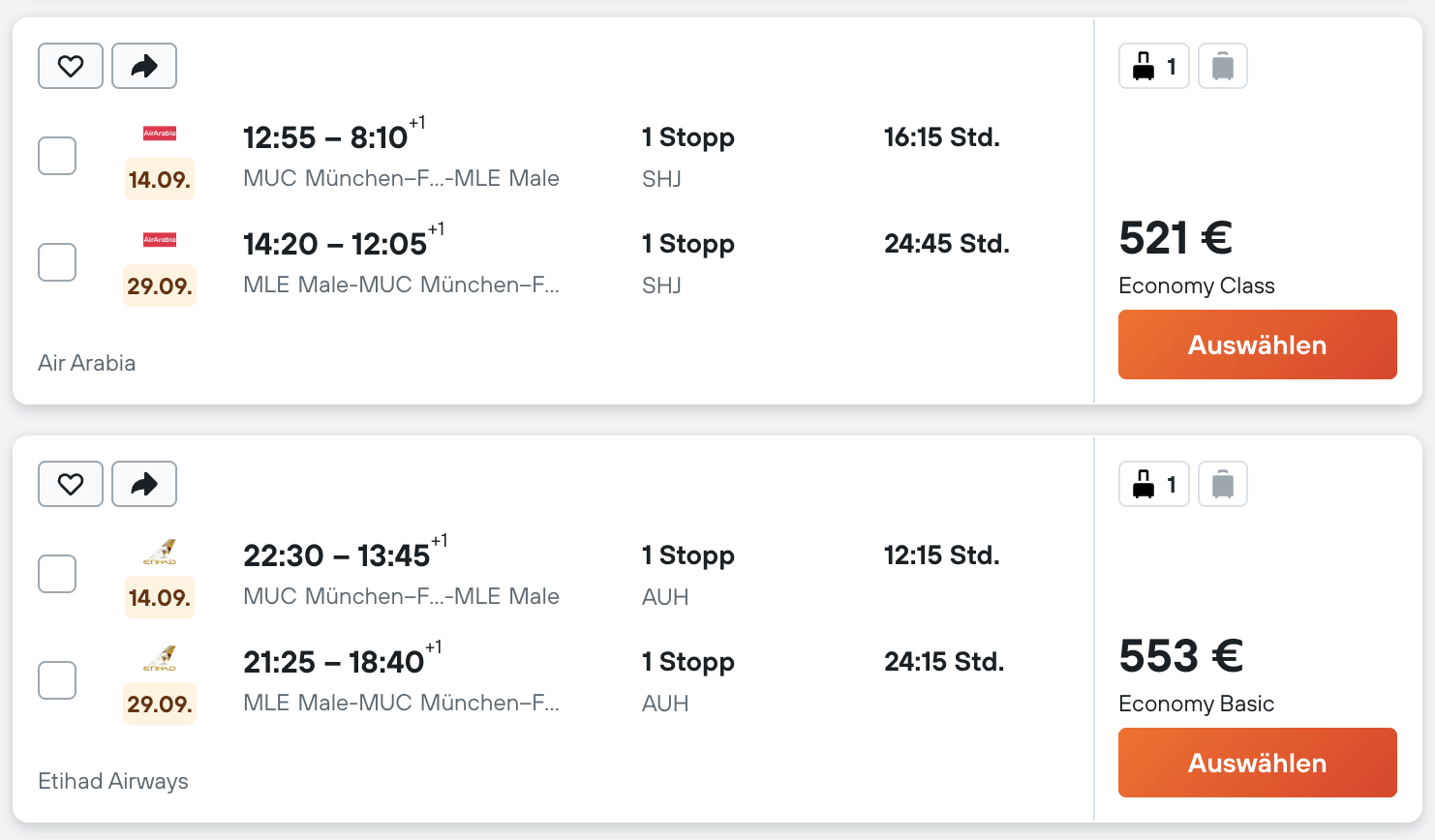The width and height of the screenshot is (1435, 840).
Task: Click the Air Arabia logo on the 14.09. outbound flight
Action: [x=160, y=134]
